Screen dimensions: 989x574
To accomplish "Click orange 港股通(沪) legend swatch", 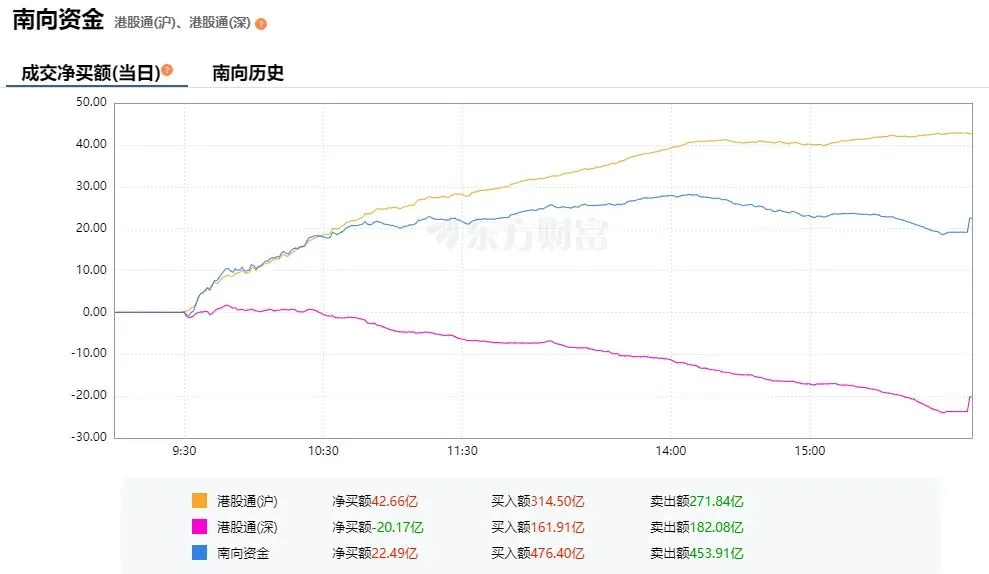I will (x=199, y=500).
